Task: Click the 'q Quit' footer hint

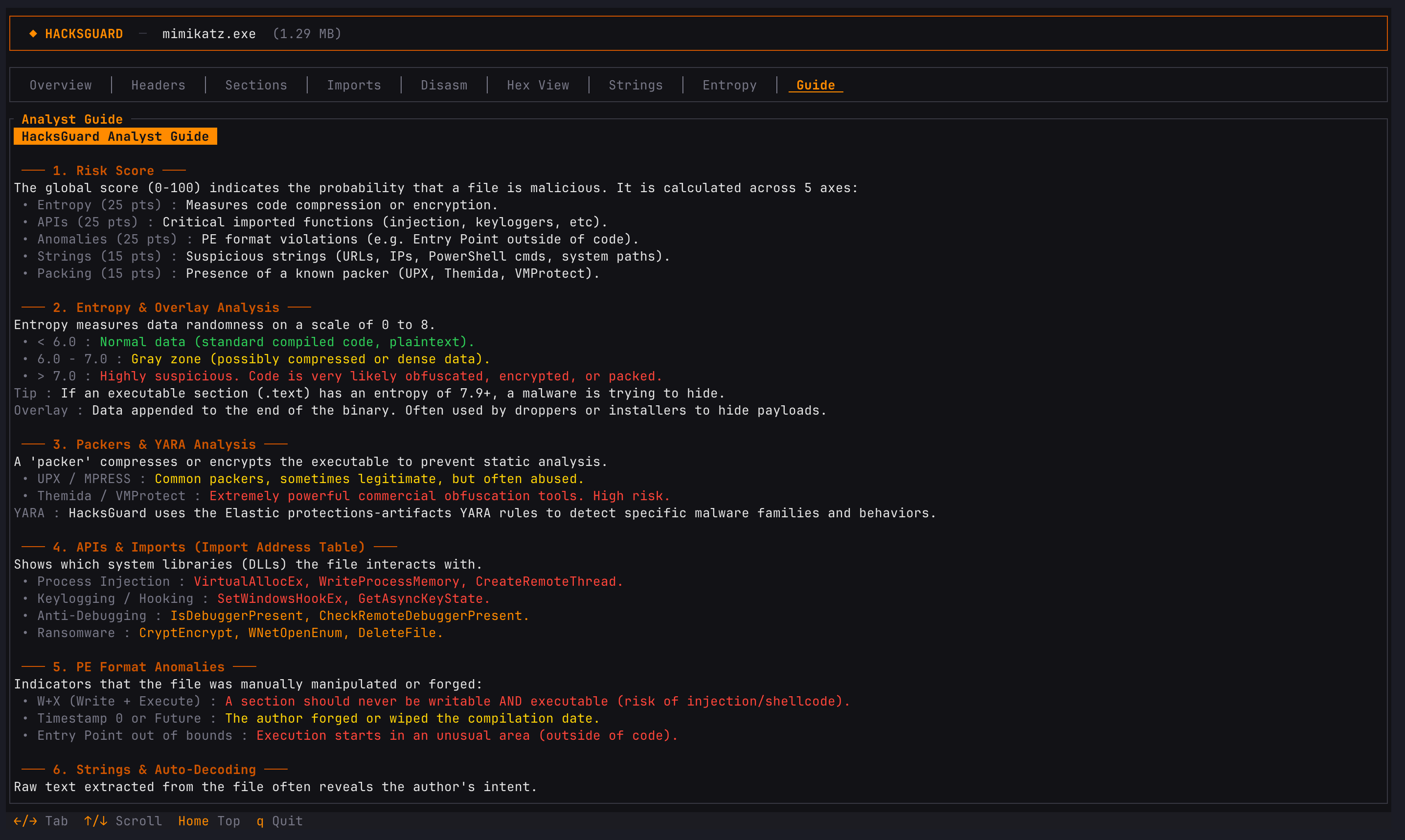Action: coord(280,821)
